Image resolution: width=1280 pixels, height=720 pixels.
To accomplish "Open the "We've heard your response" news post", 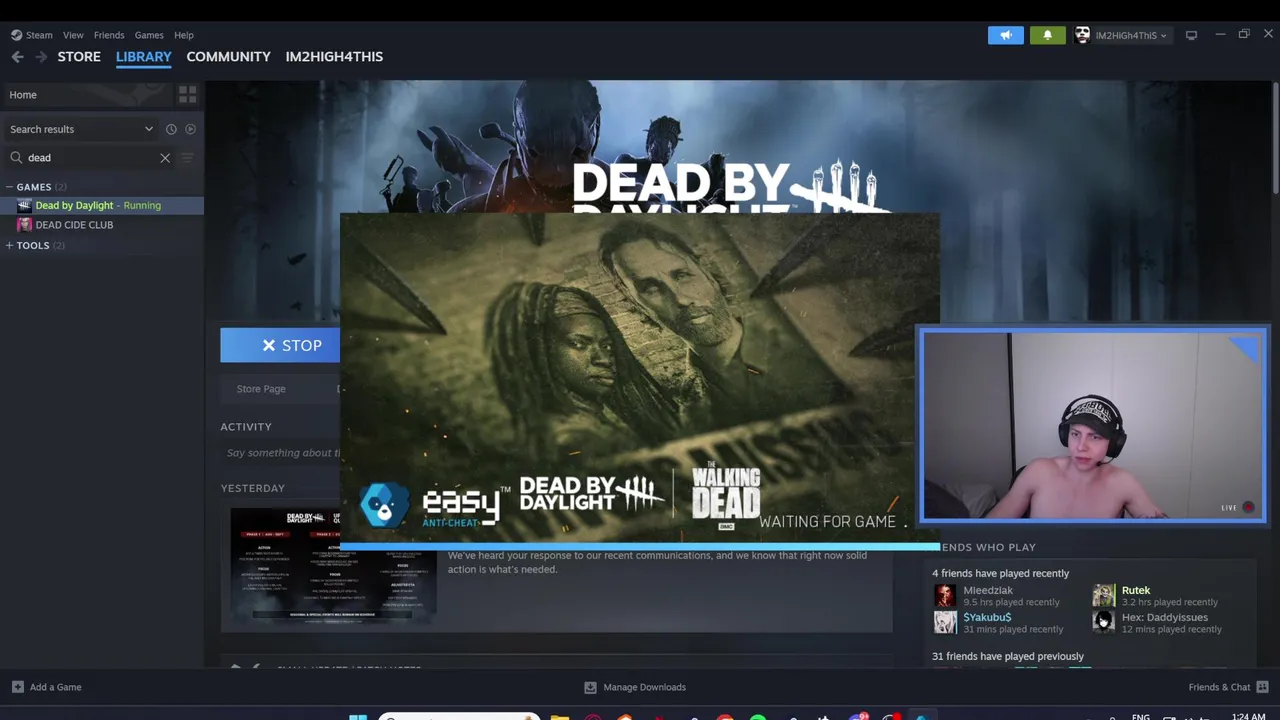I will pyautogui.click(x=657, y=562).
